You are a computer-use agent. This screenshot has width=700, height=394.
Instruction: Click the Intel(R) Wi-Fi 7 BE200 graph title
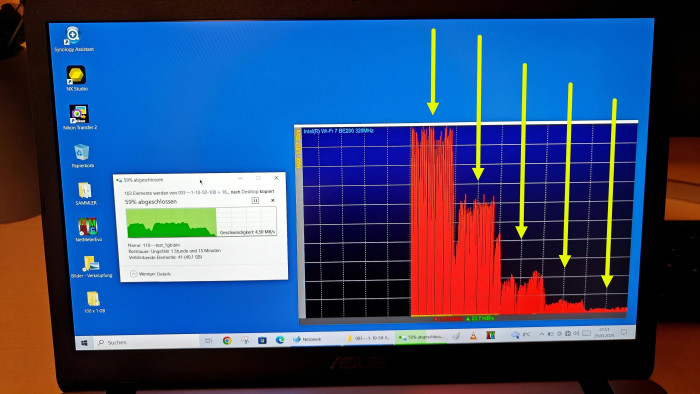(338, 131)
